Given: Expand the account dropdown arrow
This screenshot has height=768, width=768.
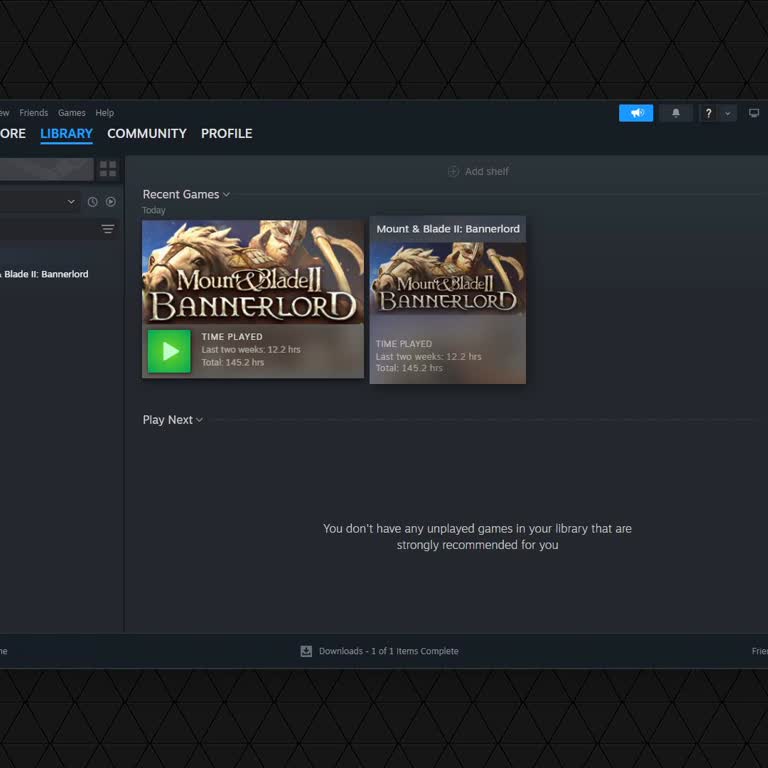Looking at the screenshot, I should [728, 113].
